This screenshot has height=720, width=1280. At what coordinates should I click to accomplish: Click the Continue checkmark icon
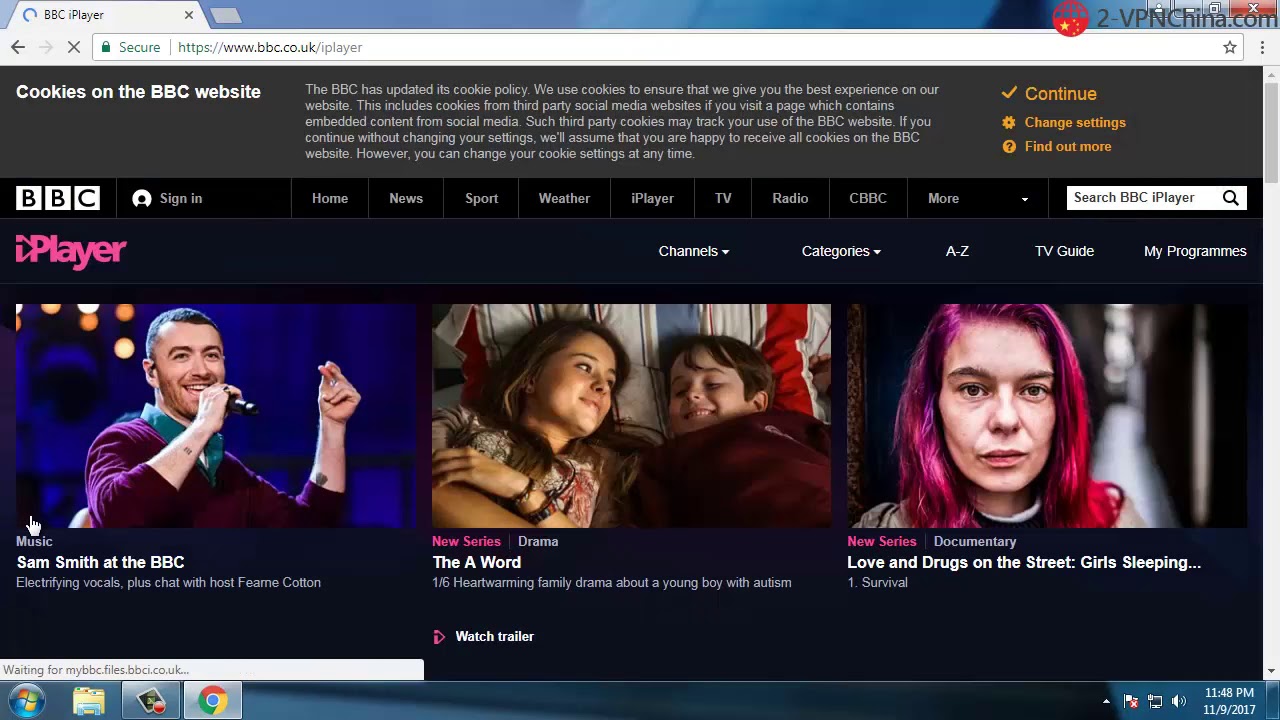click(1009, 93)
